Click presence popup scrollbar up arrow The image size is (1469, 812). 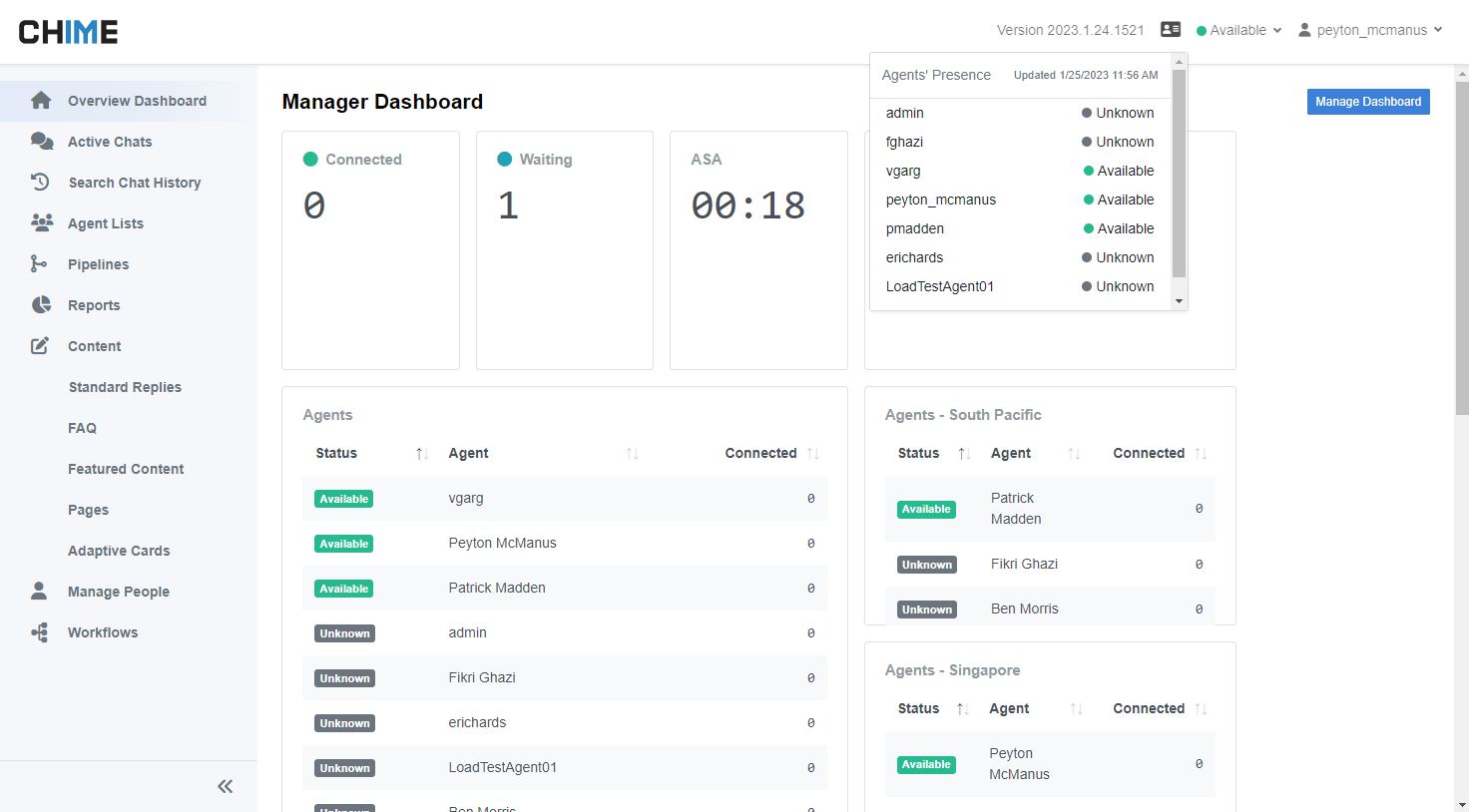(1179, 62)
